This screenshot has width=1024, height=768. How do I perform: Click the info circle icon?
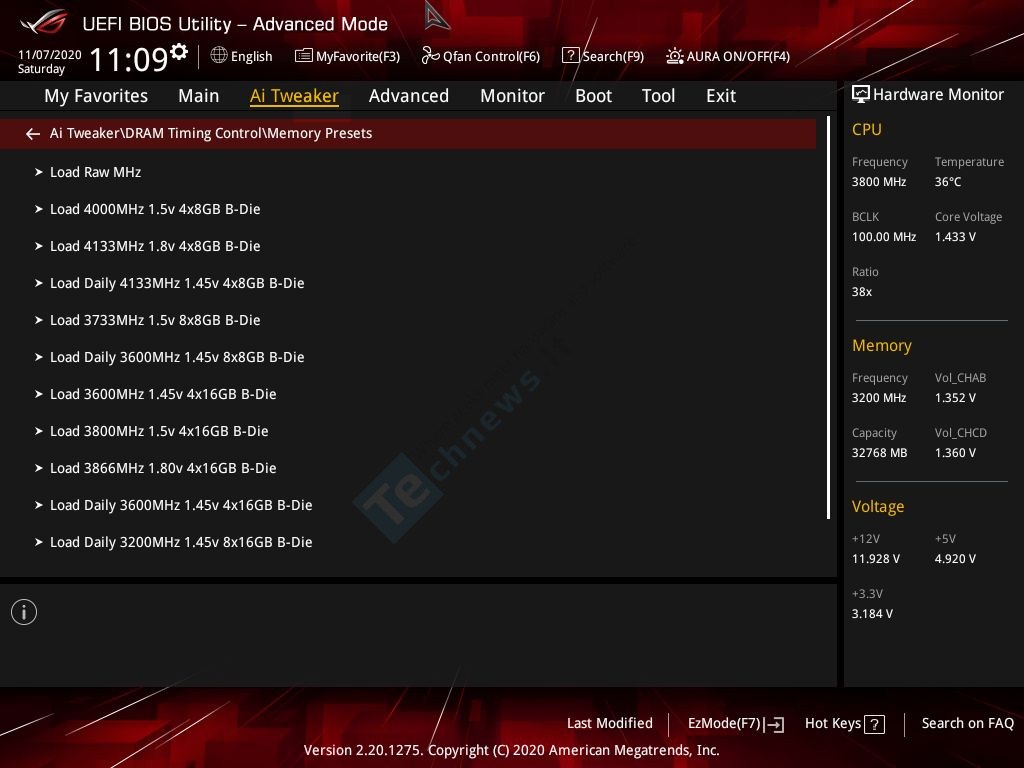click(x=24, y=612)
